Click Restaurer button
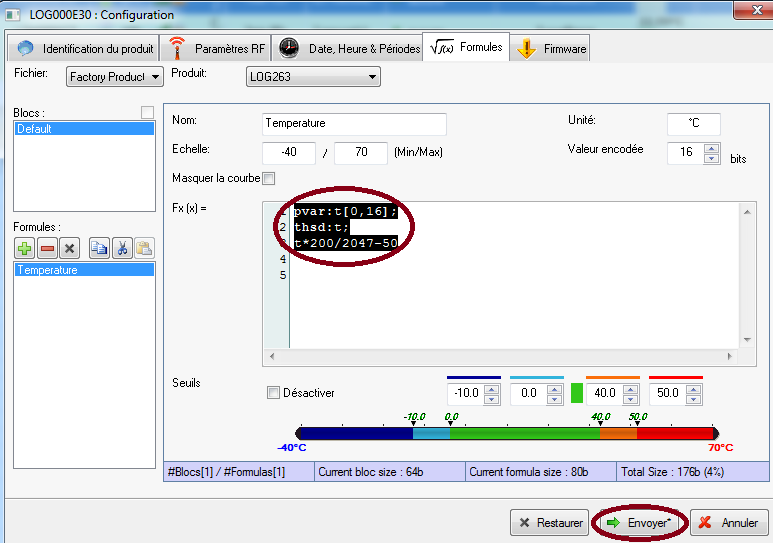The height and width of the screenshot is (543, 773). (550, 523)
